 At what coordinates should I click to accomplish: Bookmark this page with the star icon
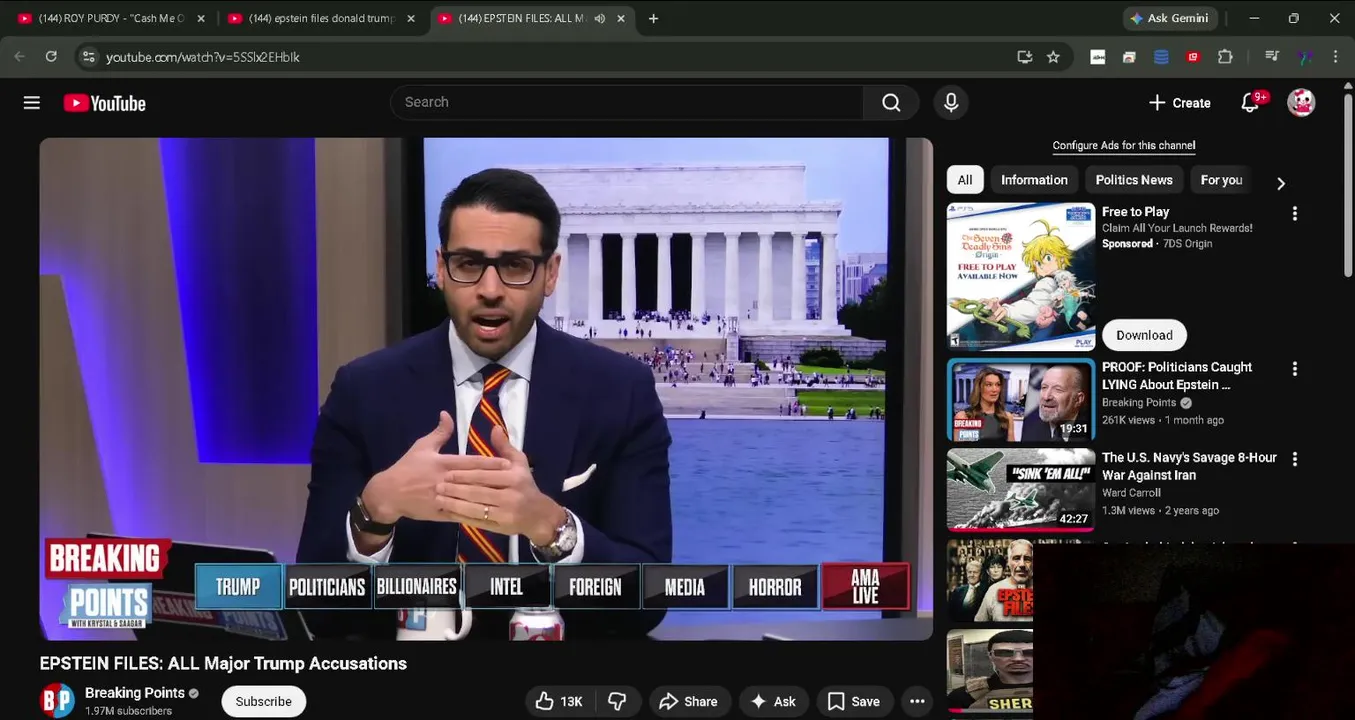pyautogui.click(x=1053, y=57)
